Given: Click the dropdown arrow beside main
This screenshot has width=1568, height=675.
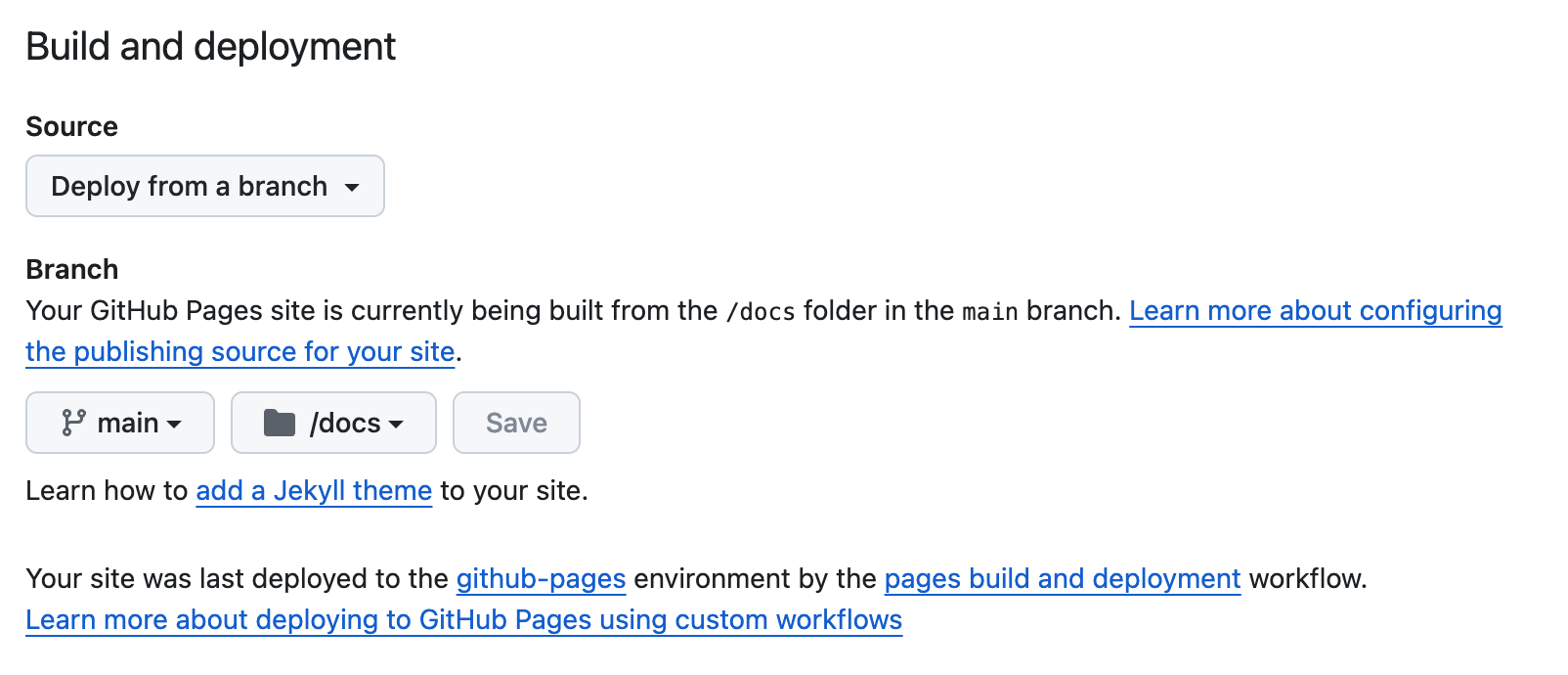Looking at the screenshot, I should 176,425.
